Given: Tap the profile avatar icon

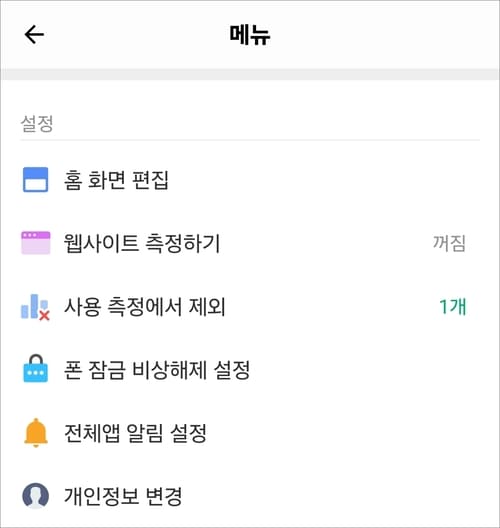Looking at the screenshot, I should (x=35, y=496).
